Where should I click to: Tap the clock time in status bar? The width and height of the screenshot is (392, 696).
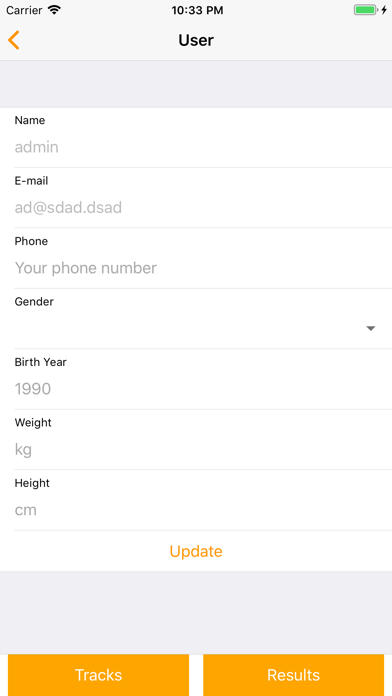click(197, 10)
